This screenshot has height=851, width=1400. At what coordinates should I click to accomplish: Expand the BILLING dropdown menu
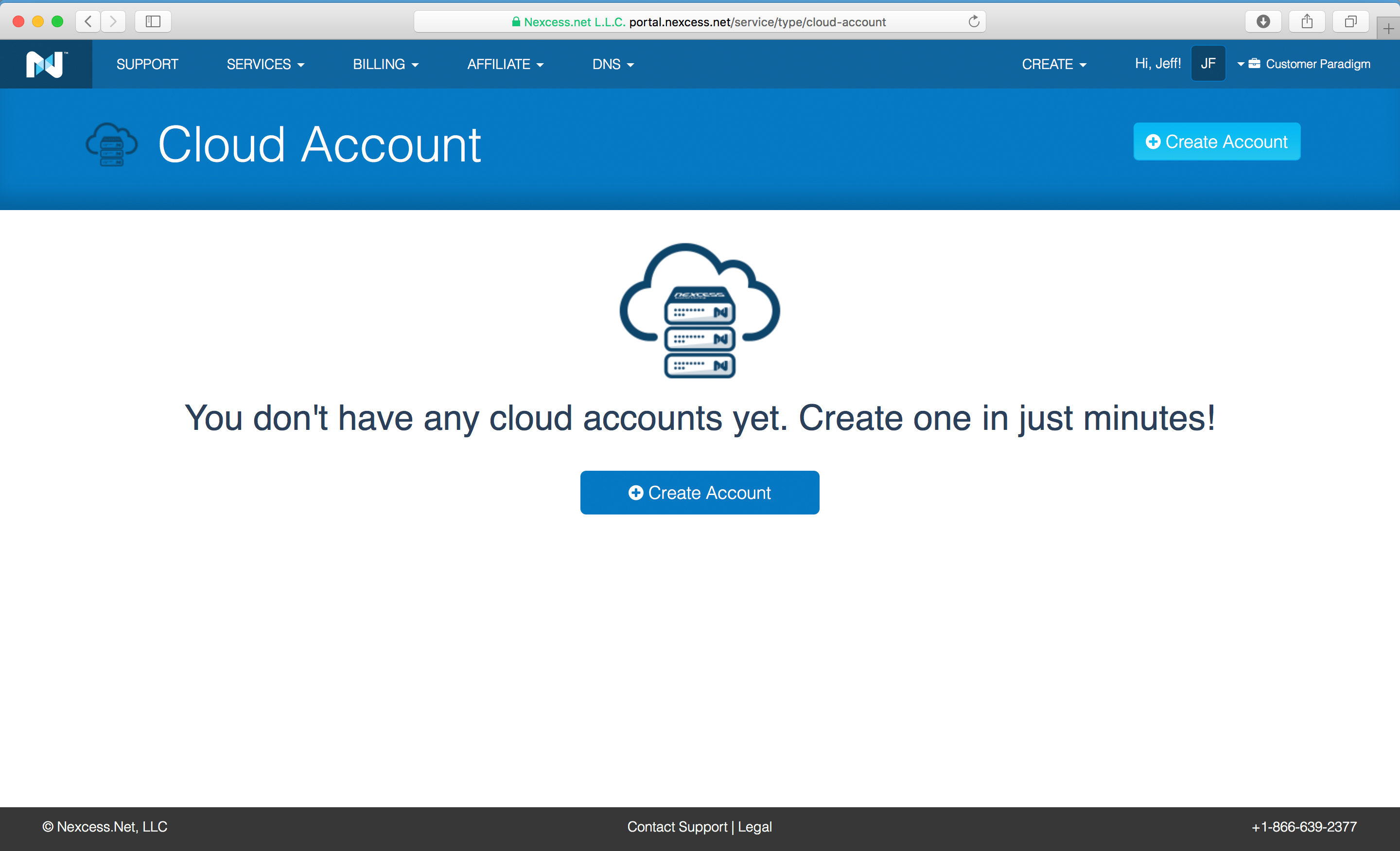click(386, 64)
